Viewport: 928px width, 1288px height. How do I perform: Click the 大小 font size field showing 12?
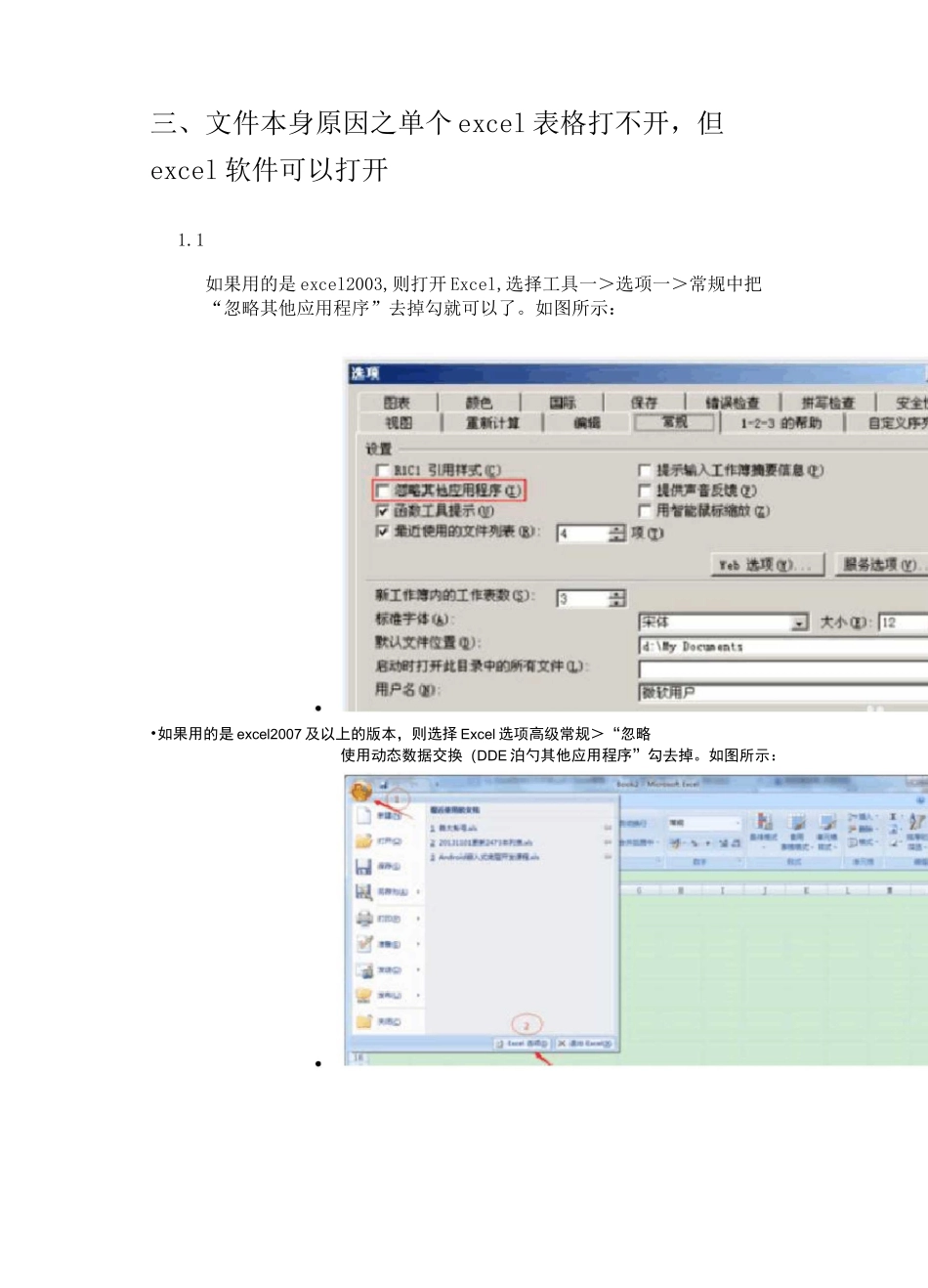tap(903, 623)
